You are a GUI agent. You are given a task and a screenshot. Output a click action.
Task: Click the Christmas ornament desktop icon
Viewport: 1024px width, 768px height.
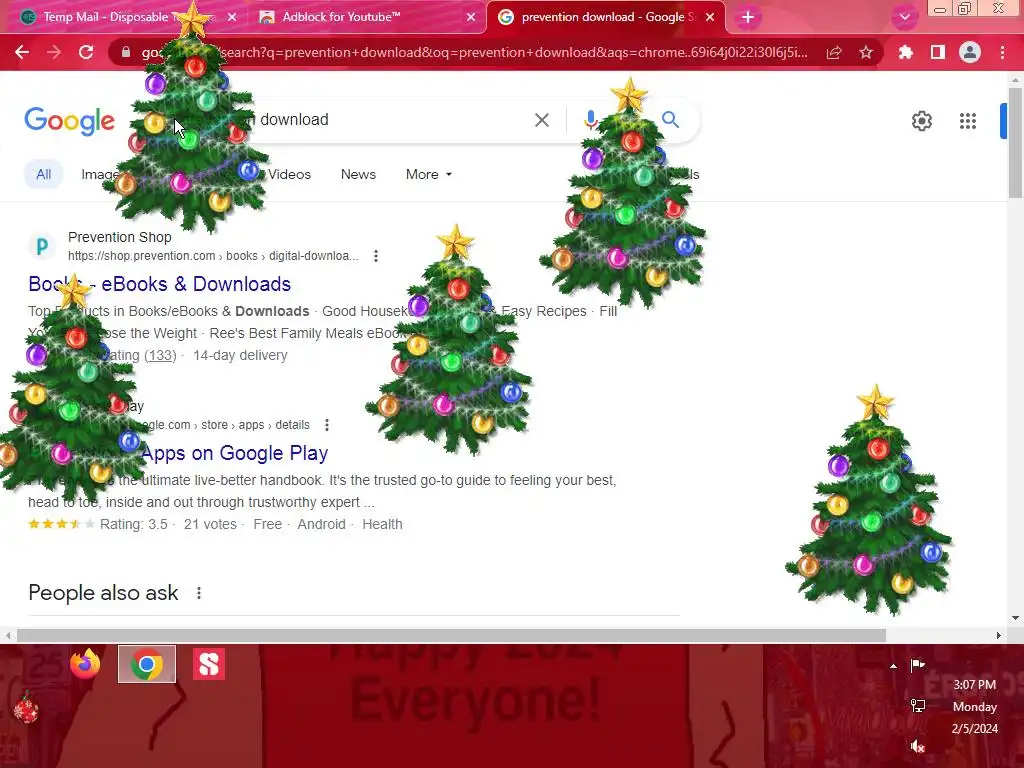pyautogui.click(x=26, y=708)
